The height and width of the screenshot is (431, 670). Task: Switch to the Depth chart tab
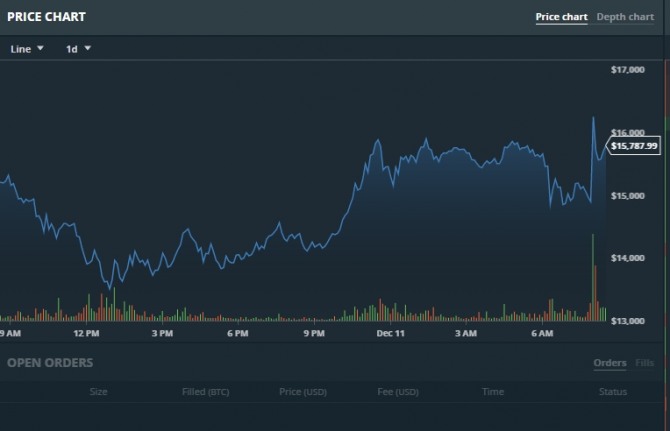(625, 17)
